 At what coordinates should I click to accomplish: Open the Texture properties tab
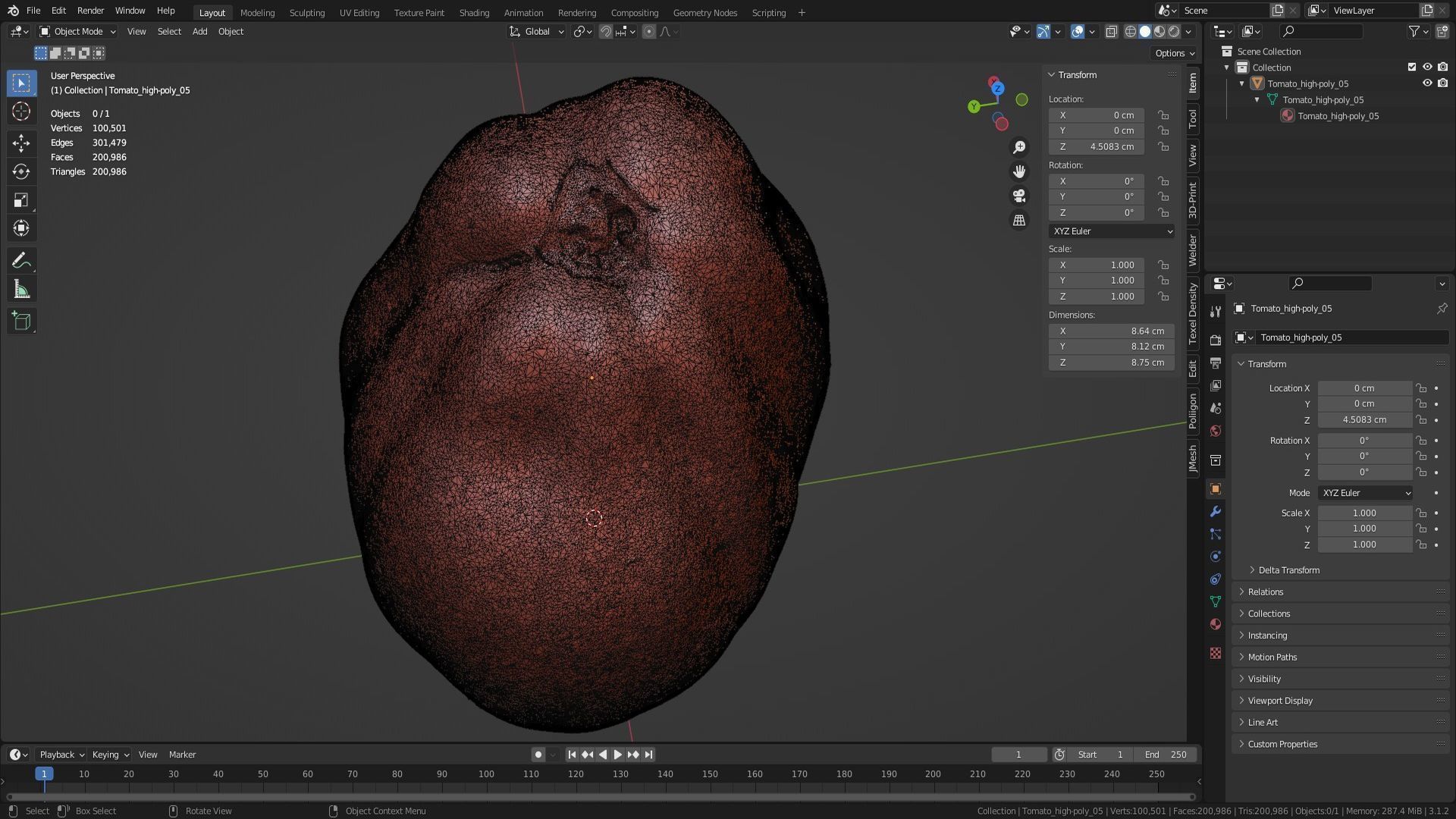1216,653
